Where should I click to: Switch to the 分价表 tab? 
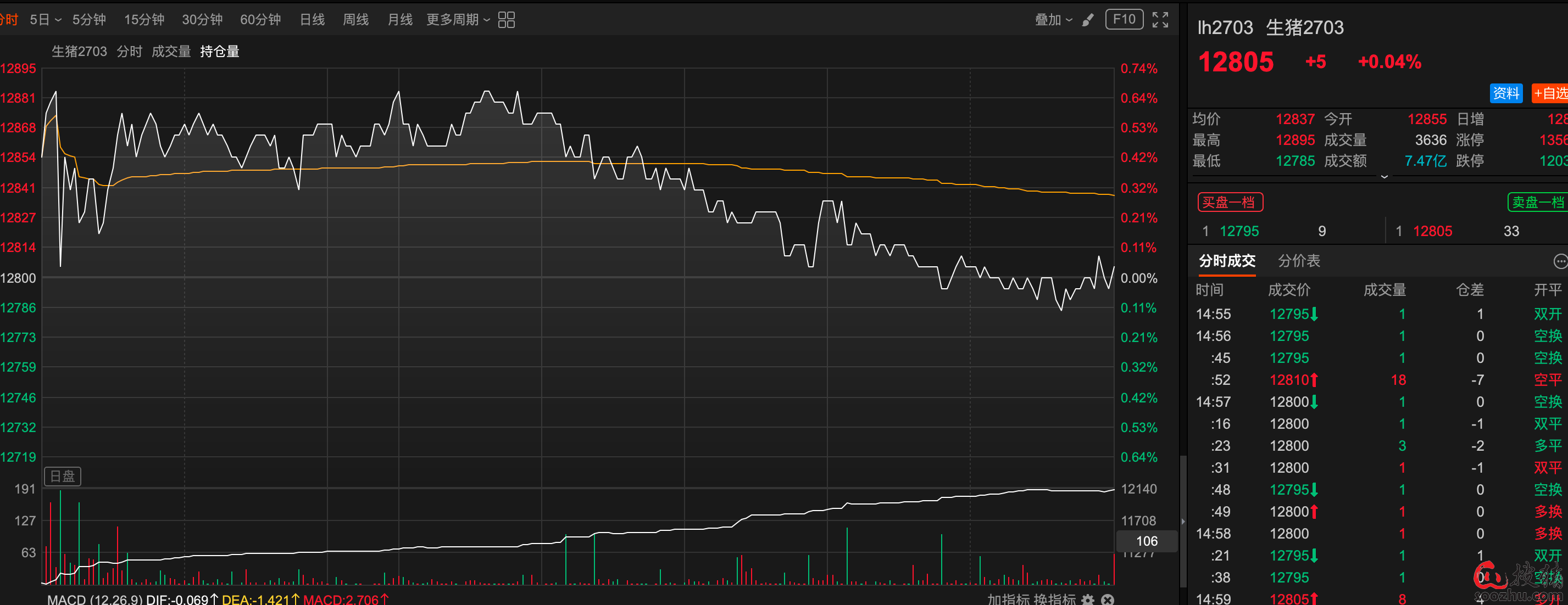click(x=1298, y=261)
